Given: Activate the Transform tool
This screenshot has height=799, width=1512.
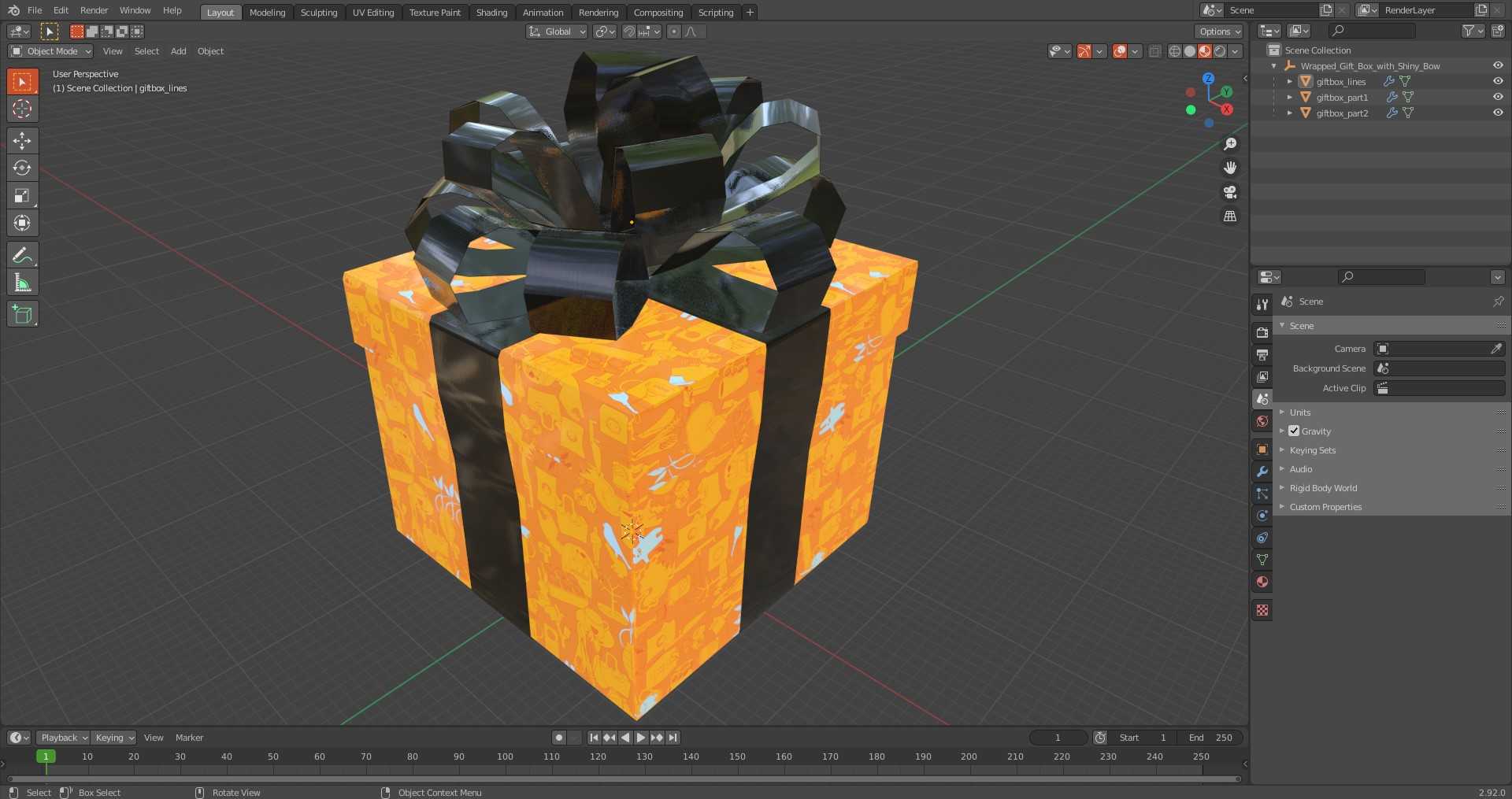Looking at the screenshot, I should click(22, 223).
